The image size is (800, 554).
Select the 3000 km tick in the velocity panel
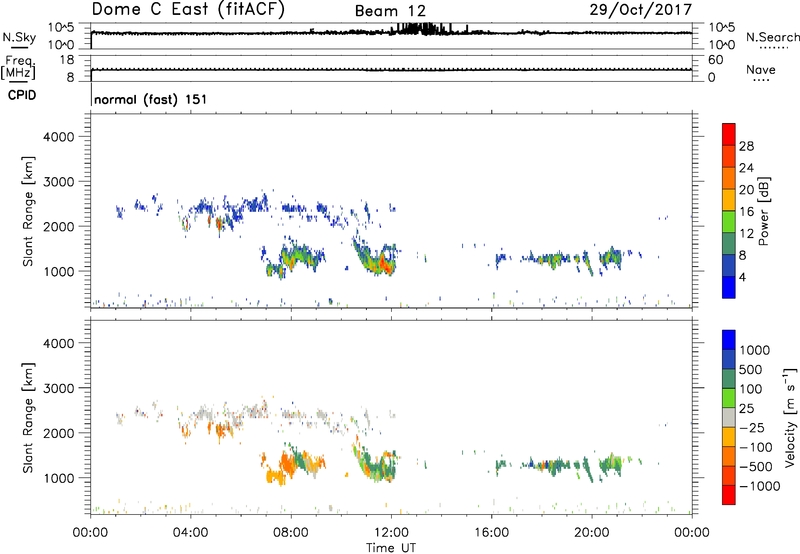point(58,388)
